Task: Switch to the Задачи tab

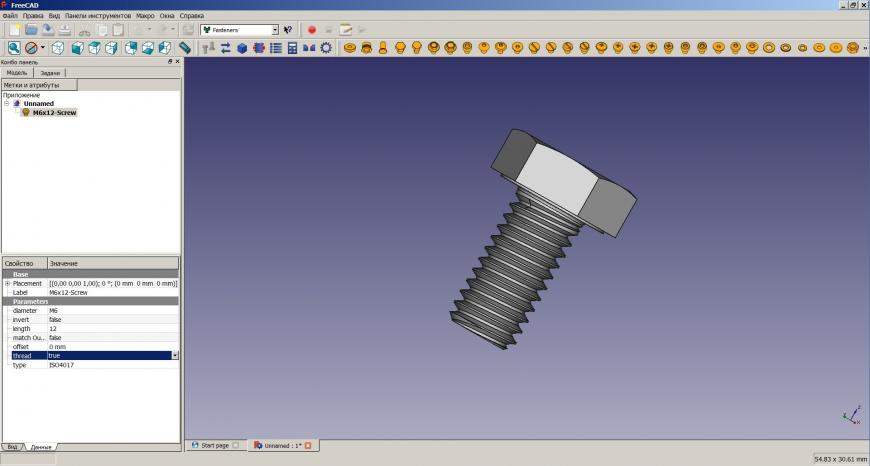Action: [50, 73]
